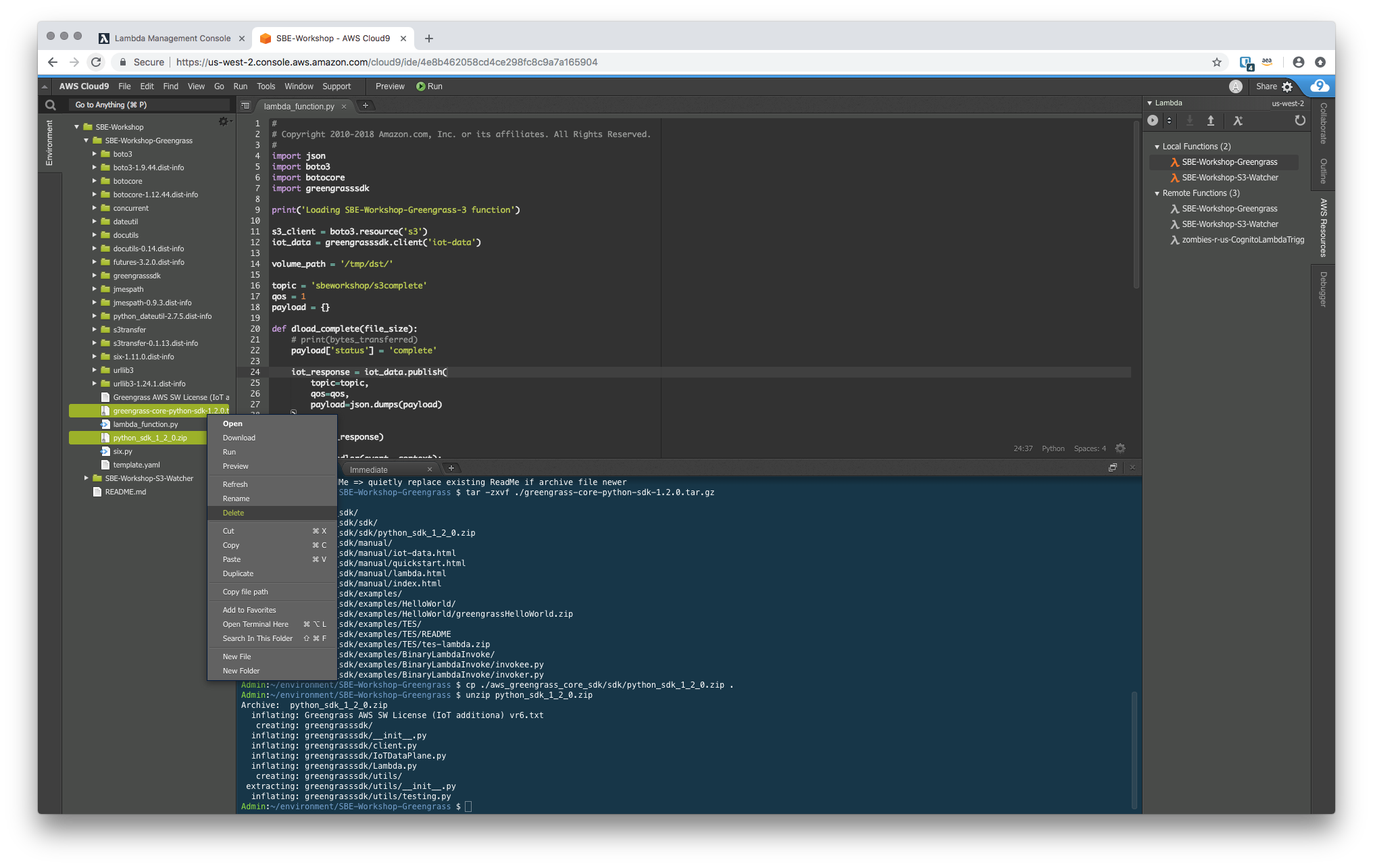
Task: Click the green Run play button
Action: click(x=421, y=86)
